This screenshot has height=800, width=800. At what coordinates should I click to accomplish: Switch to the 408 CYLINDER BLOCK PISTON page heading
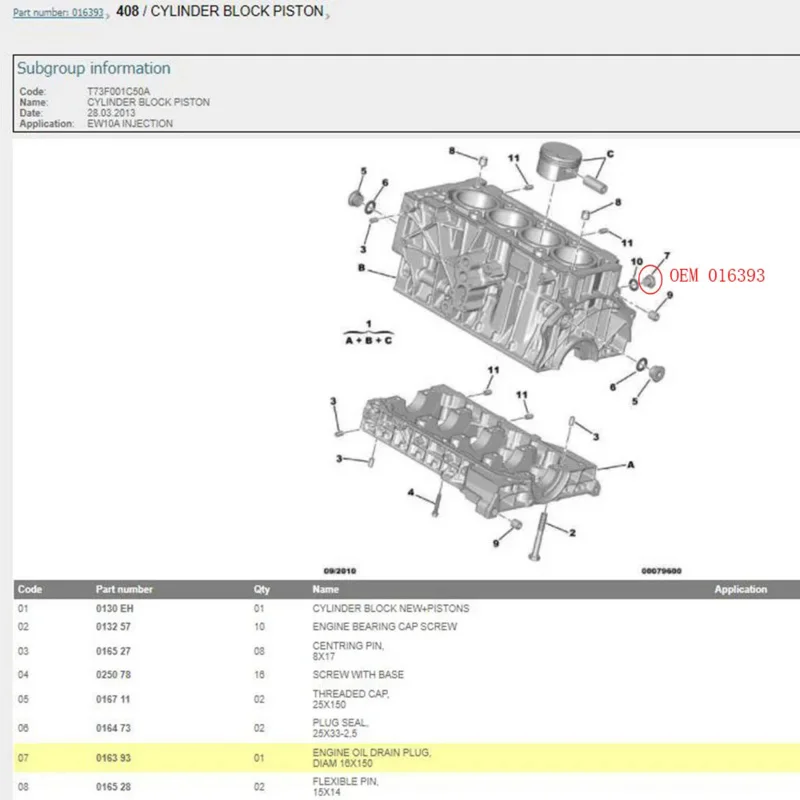point(220,13)
